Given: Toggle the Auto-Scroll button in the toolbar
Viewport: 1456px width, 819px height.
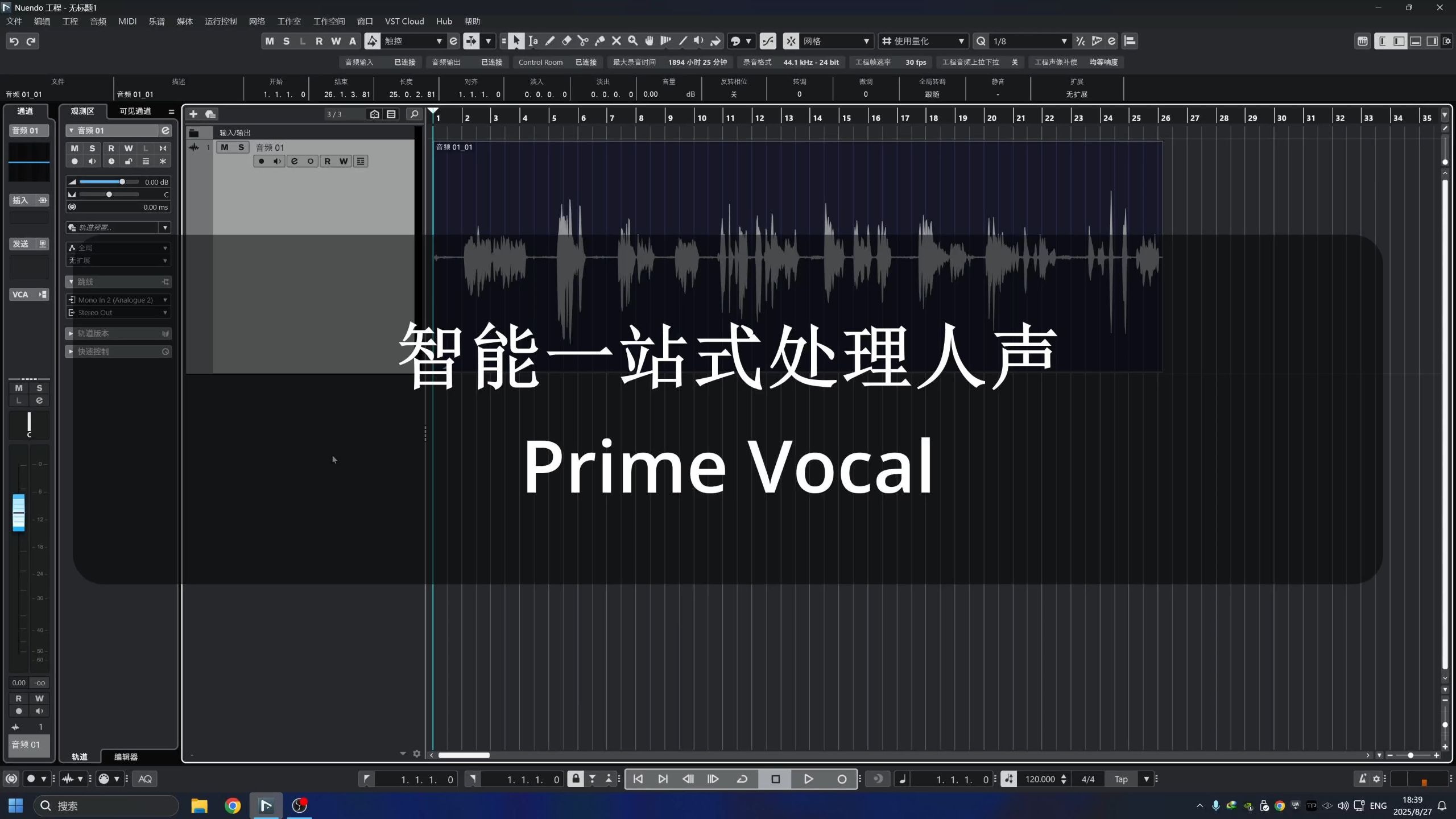Looking at the screenshot, I should point(471,41).
